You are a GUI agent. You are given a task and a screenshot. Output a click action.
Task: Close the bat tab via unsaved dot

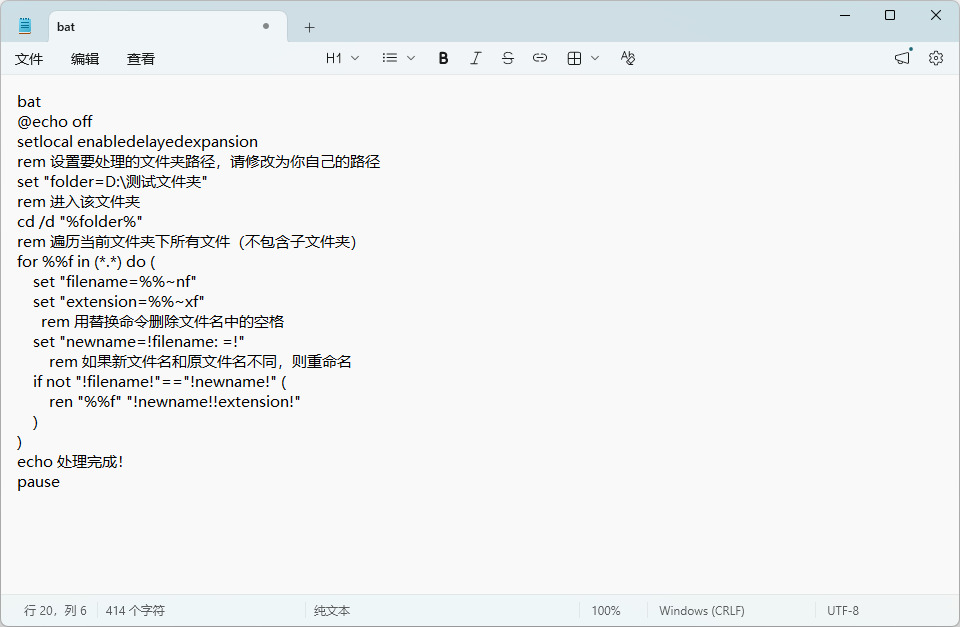[266, 26]
